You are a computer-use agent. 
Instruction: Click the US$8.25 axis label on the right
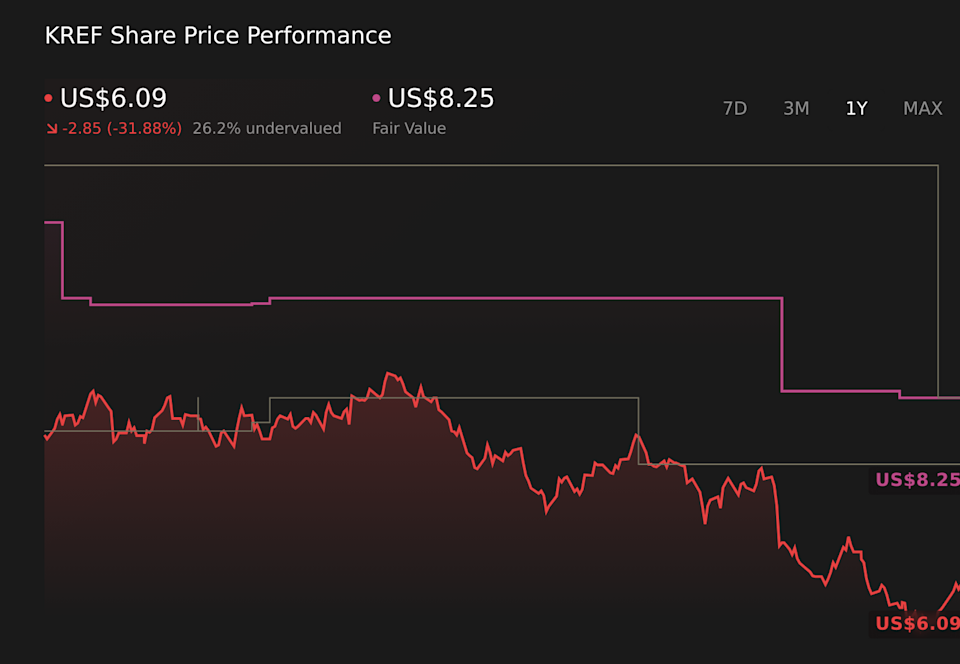[916, 480]
